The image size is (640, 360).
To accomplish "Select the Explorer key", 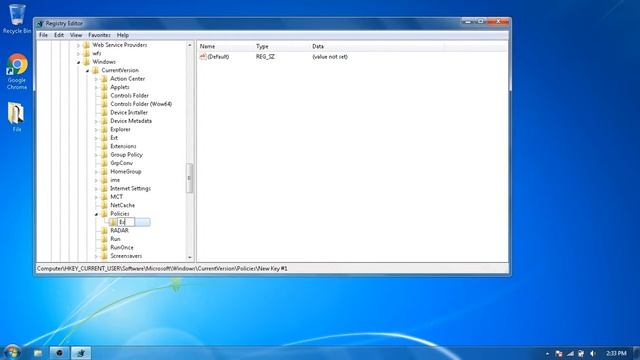I will pos(120,129).
